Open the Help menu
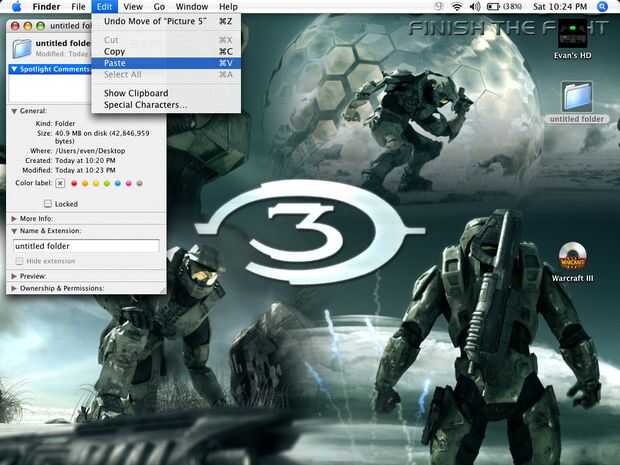This screenshot has height=465, width=620. coord(228,6)
